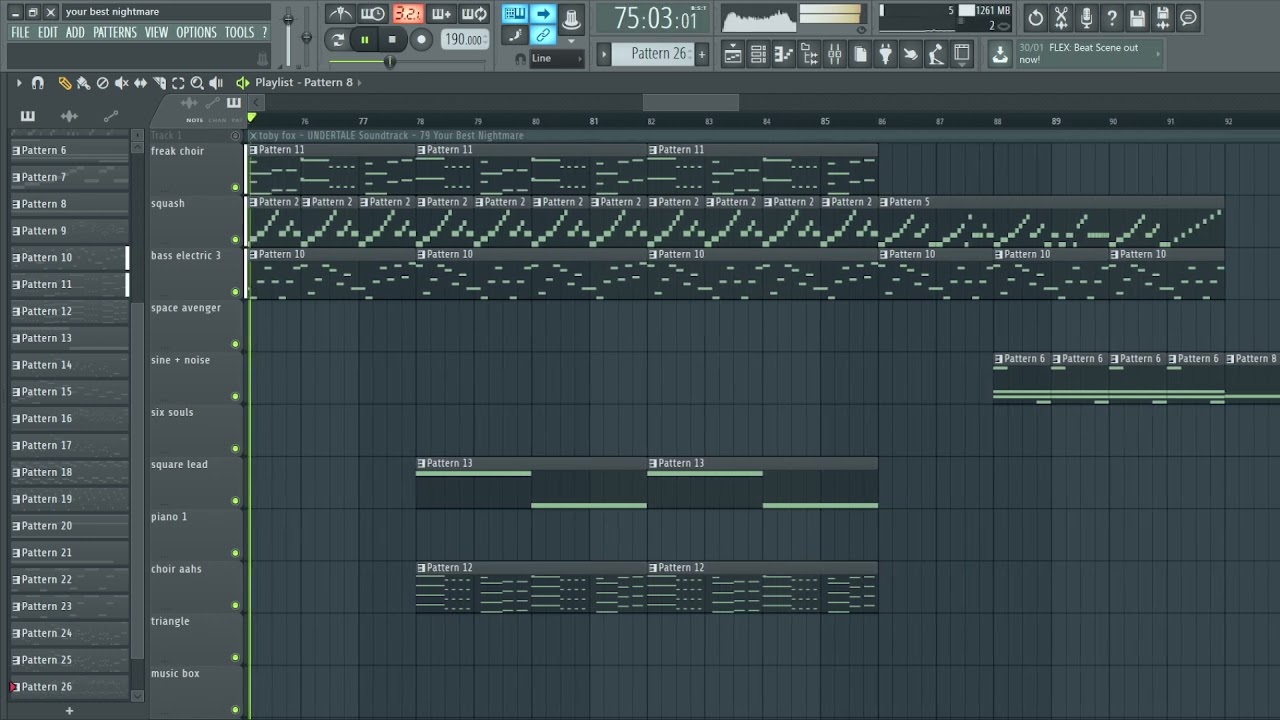Open the Pattern 26 selector dropdown

click(654, 54)
